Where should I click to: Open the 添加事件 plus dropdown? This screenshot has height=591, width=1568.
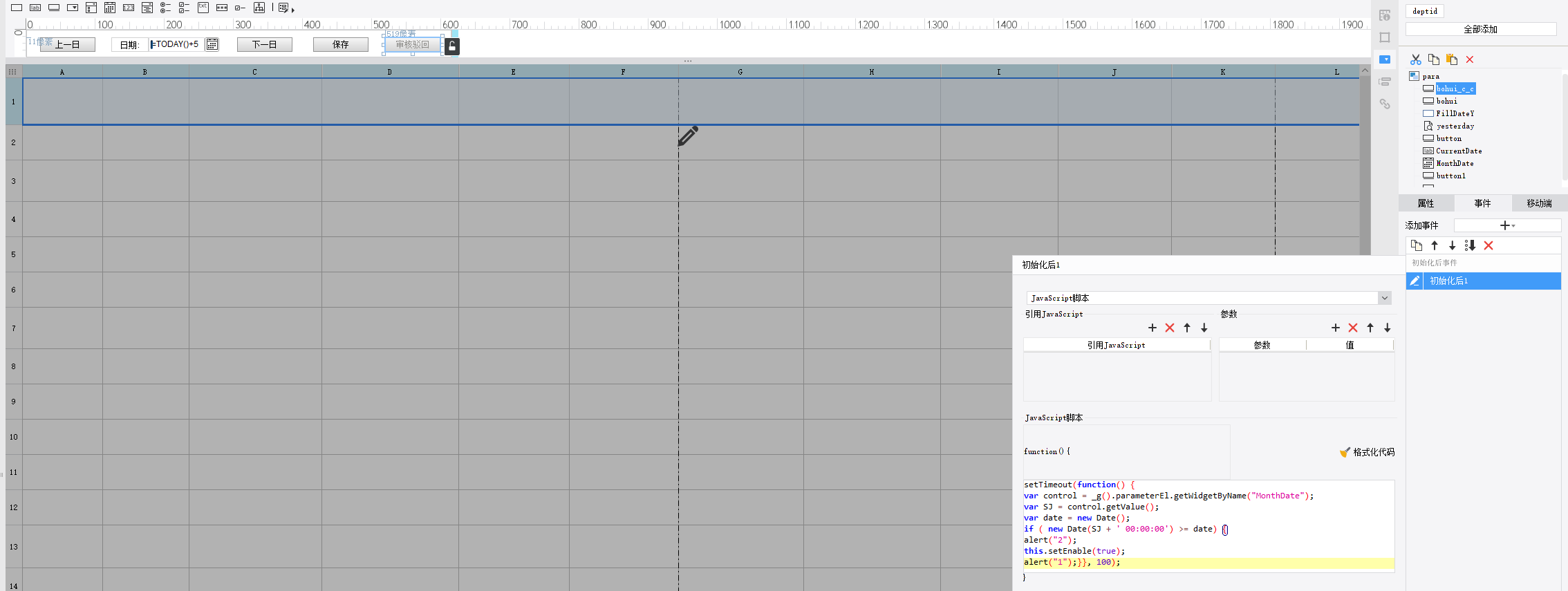(1507, 225)
